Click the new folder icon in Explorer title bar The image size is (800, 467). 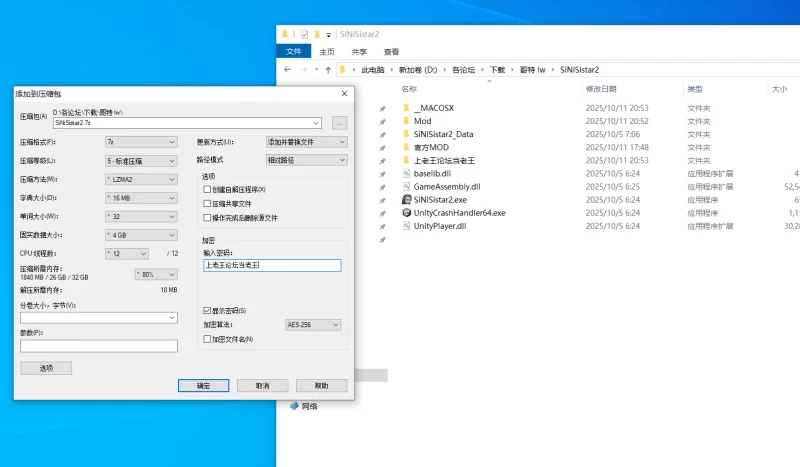coord(317,34)
